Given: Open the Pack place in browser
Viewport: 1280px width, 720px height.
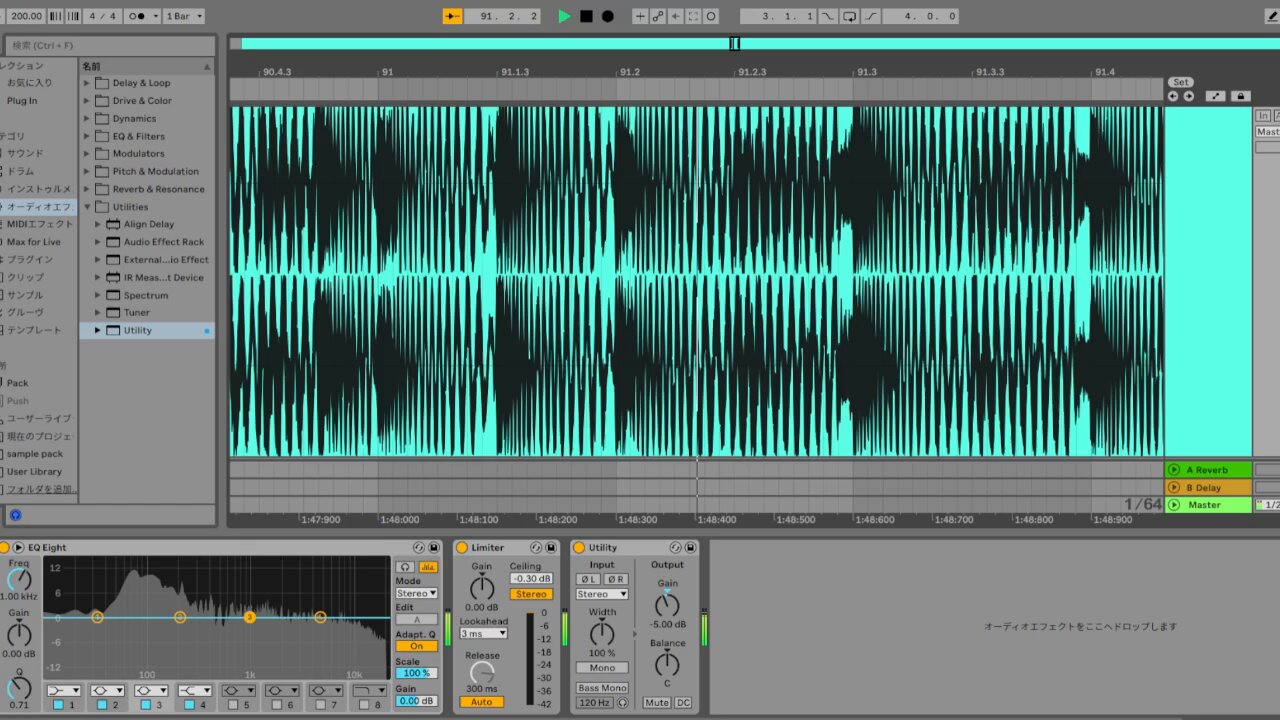Looking at the screenshot, I should click(x=18, y=383).
